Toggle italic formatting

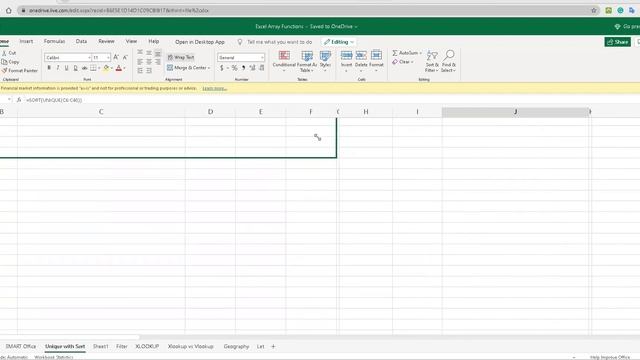58,68
